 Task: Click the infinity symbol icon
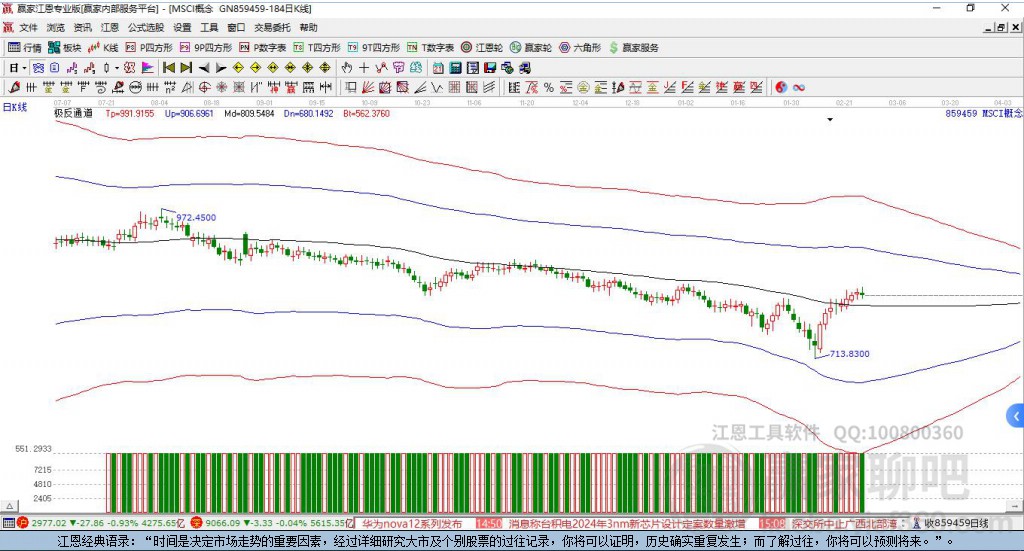(799, 87)
